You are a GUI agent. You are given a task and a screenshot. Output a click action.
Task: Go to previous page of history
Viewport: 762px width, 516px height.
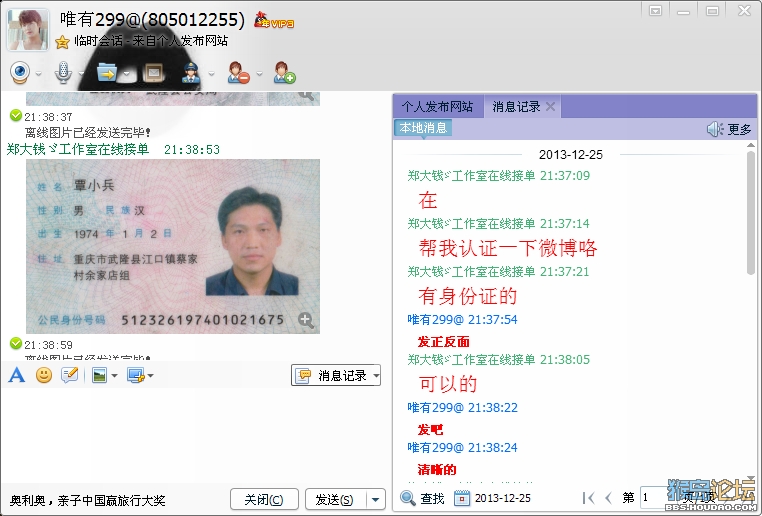(x=608, y=498)
